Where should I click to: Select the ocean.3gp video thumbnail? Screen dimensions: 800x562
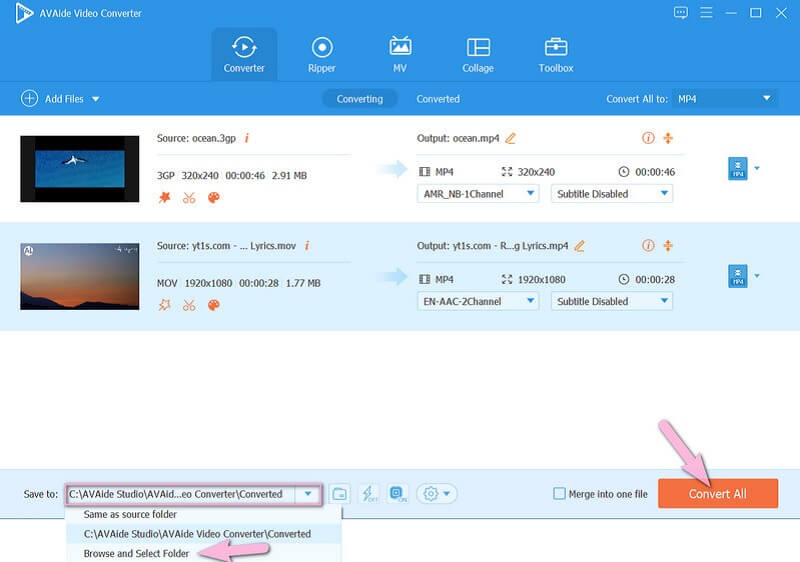point(80,169)
